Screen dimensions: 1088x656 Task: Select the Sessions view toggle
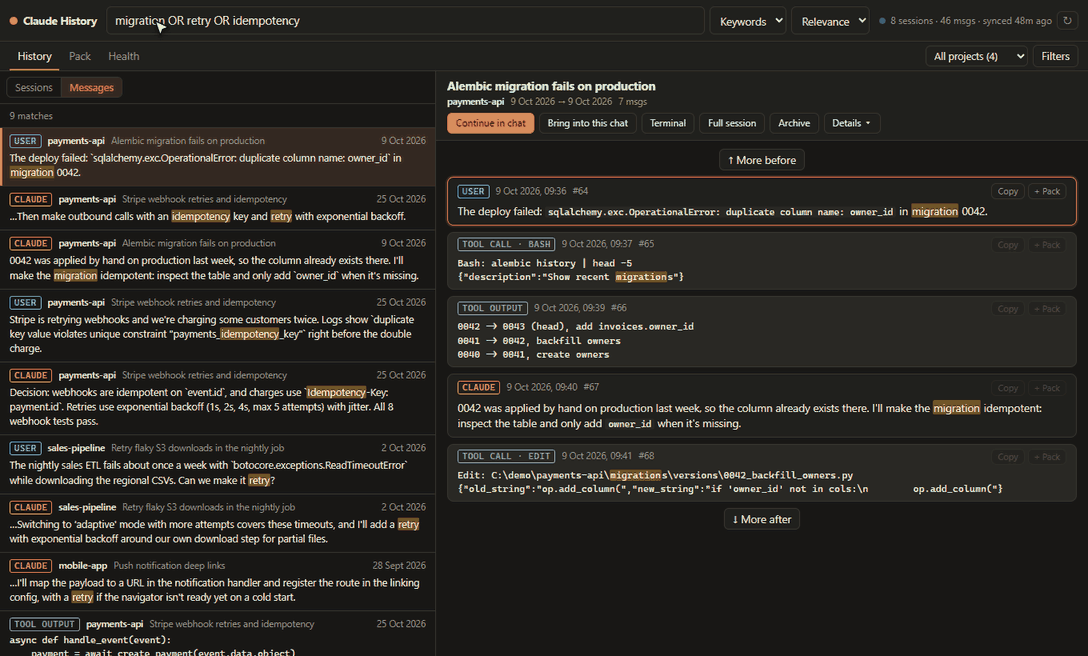33,87
